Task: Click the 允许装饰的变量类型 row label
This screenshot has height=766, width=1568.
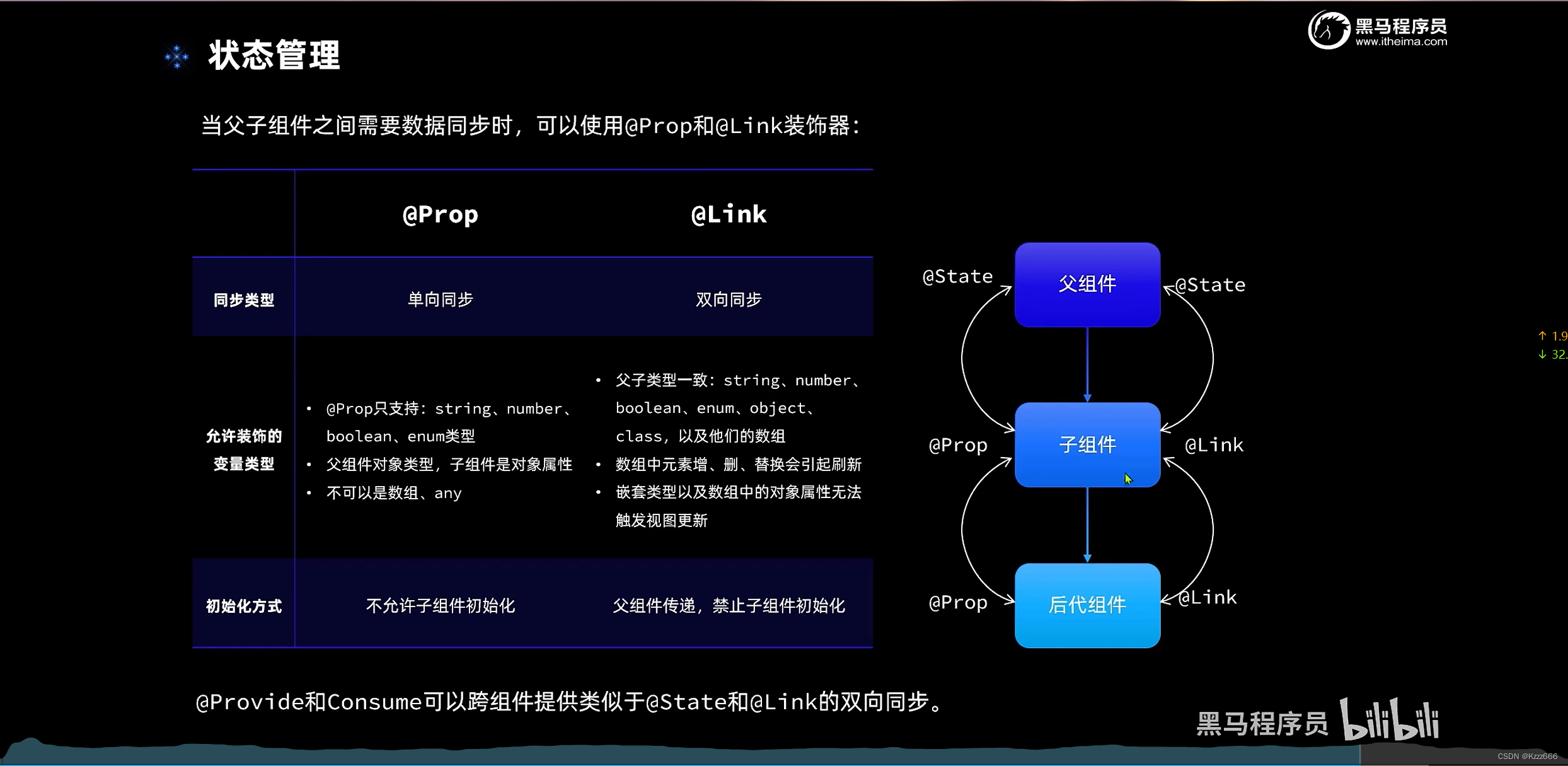Action: 244,450
